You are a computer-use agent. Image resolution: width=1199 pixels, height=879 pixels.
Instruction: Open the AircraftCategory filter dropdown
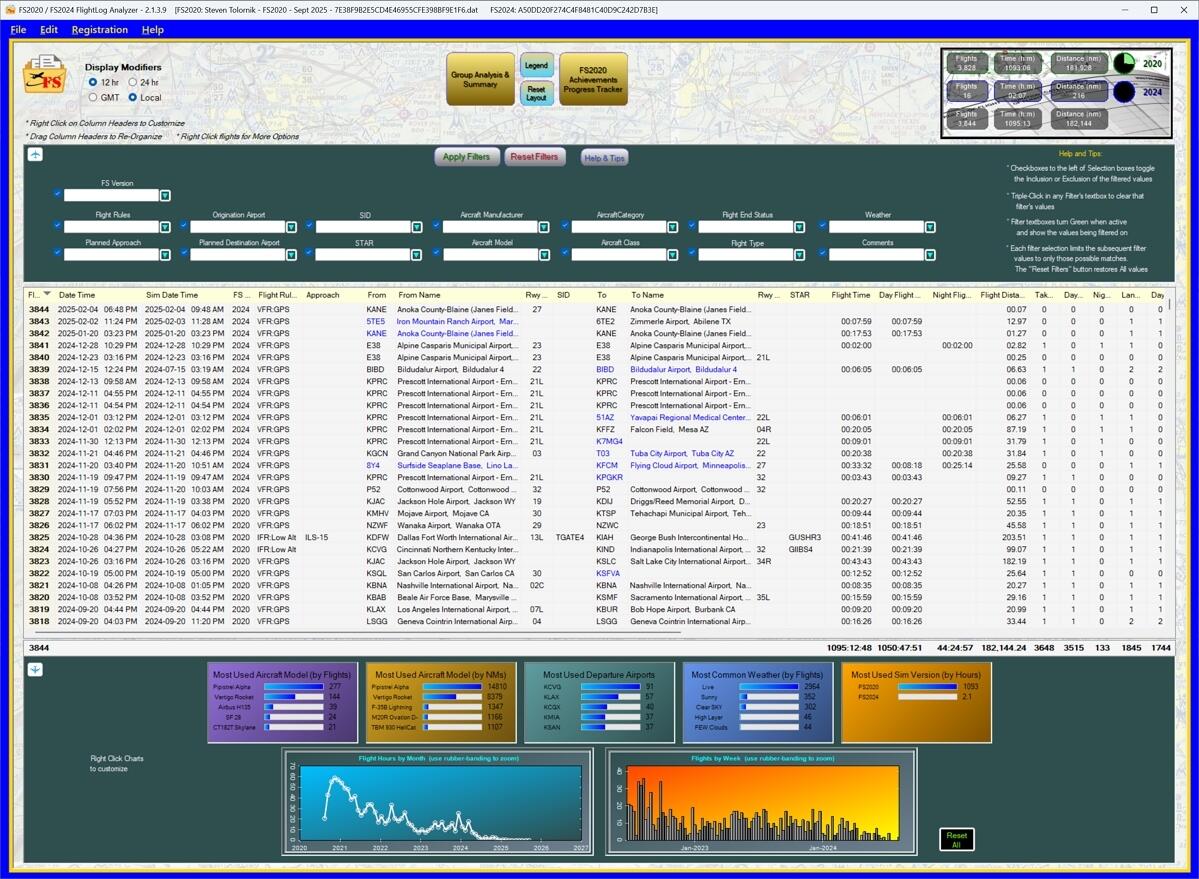[672, 227]
